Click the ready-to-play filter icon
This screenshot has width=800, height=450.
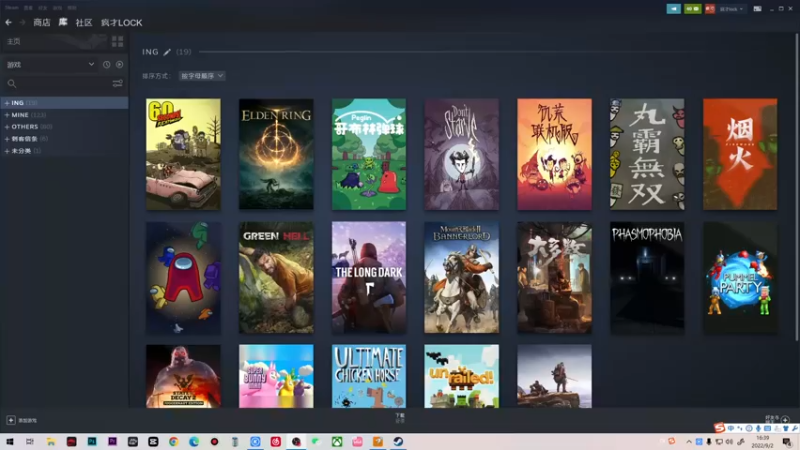tap(119, 65)
